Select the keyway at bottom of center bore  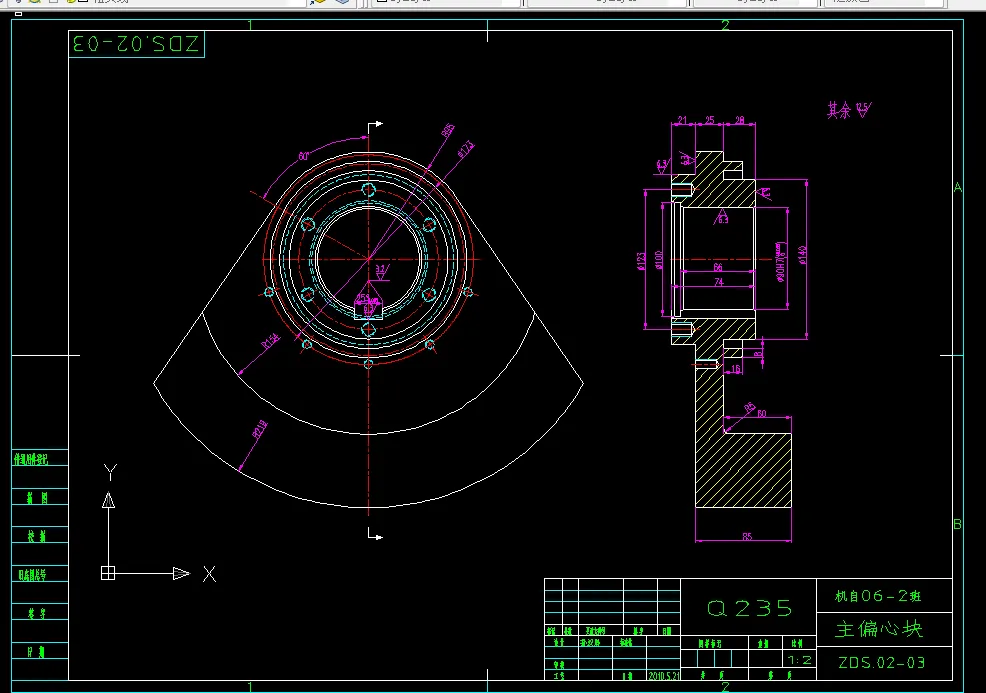point(368,309)
